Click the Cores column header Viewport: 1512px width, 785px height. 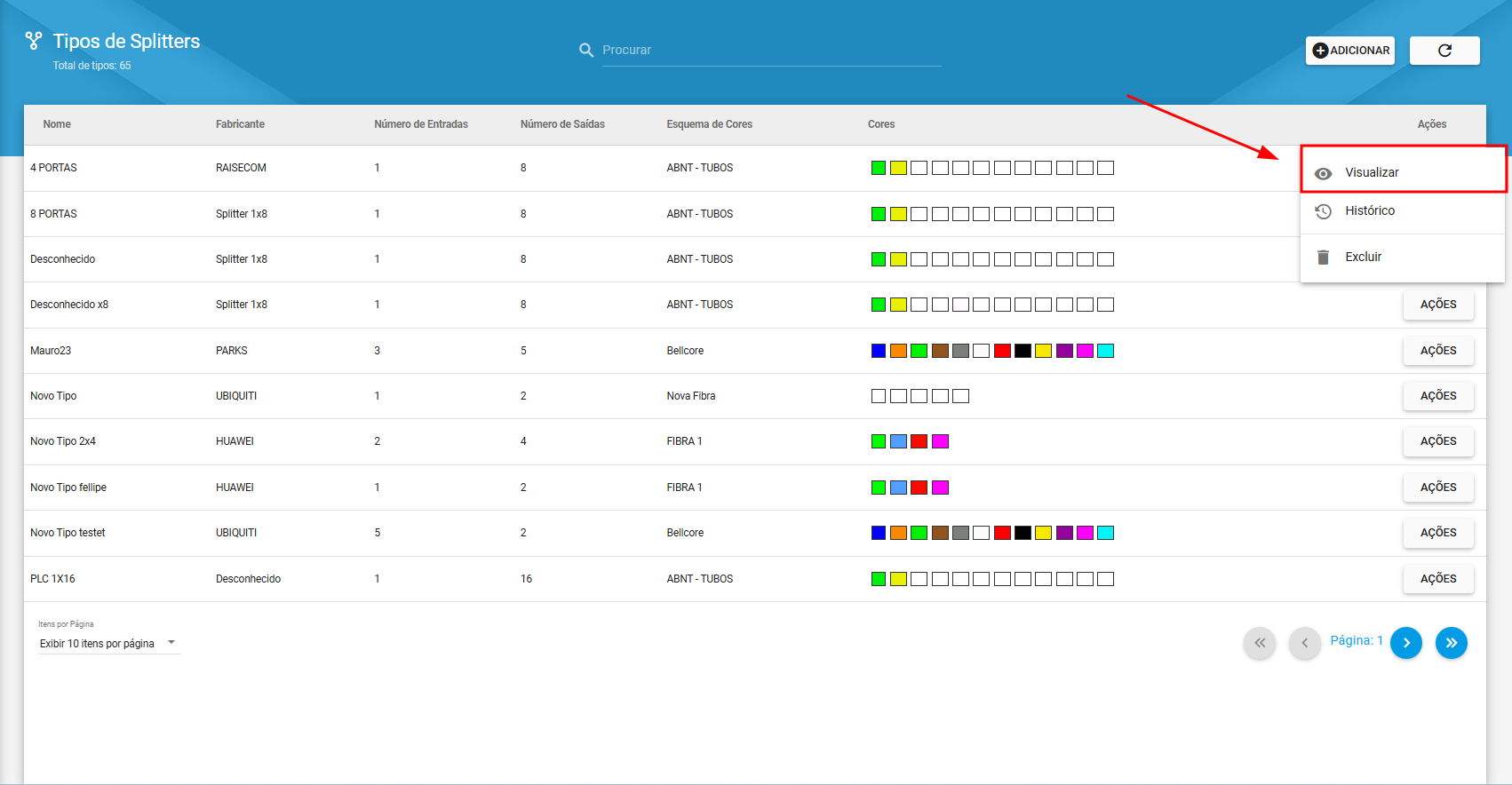point(881,124)
